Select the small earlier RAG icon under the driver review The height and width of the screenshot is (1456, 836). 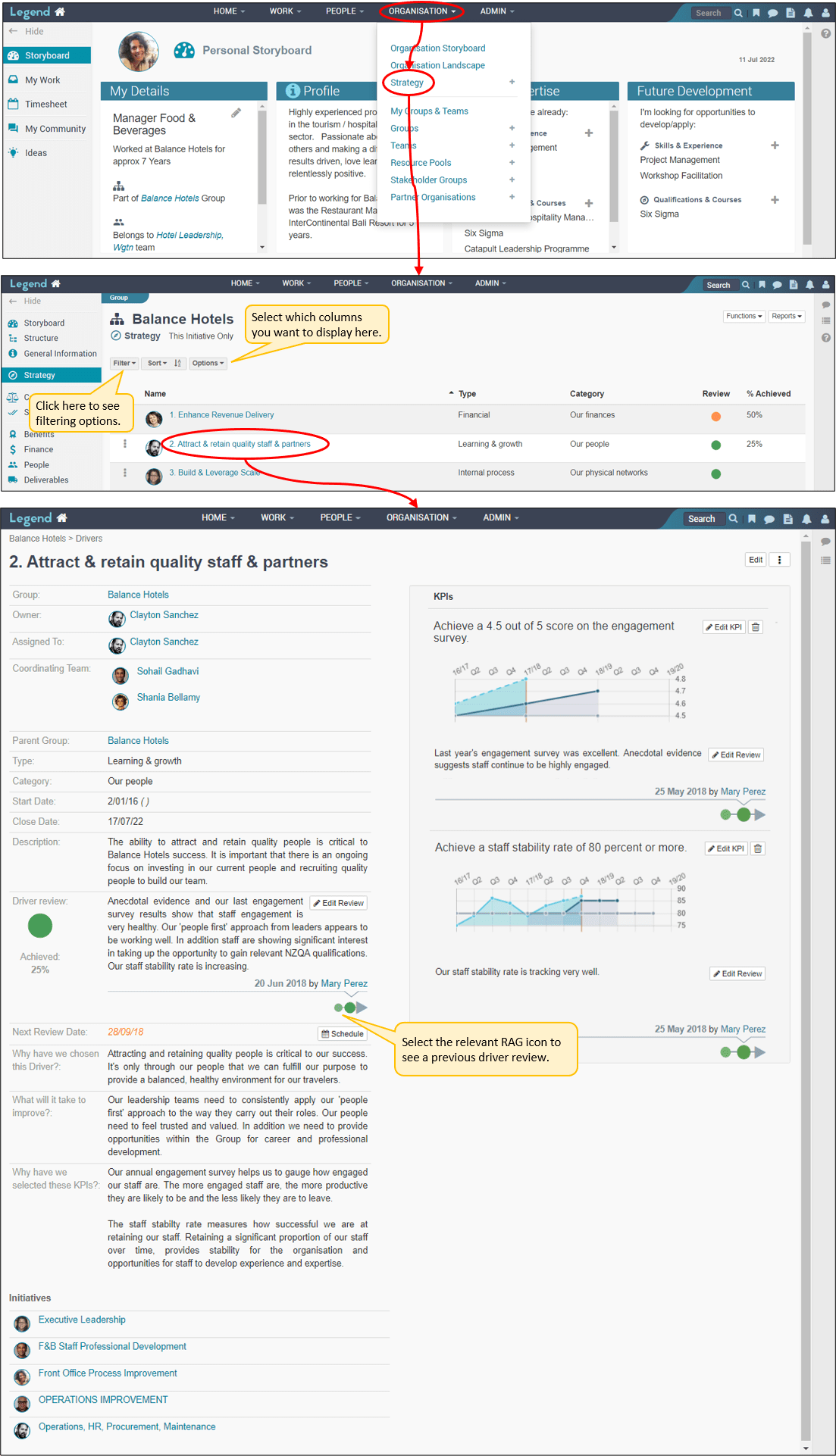[338, 1008]
